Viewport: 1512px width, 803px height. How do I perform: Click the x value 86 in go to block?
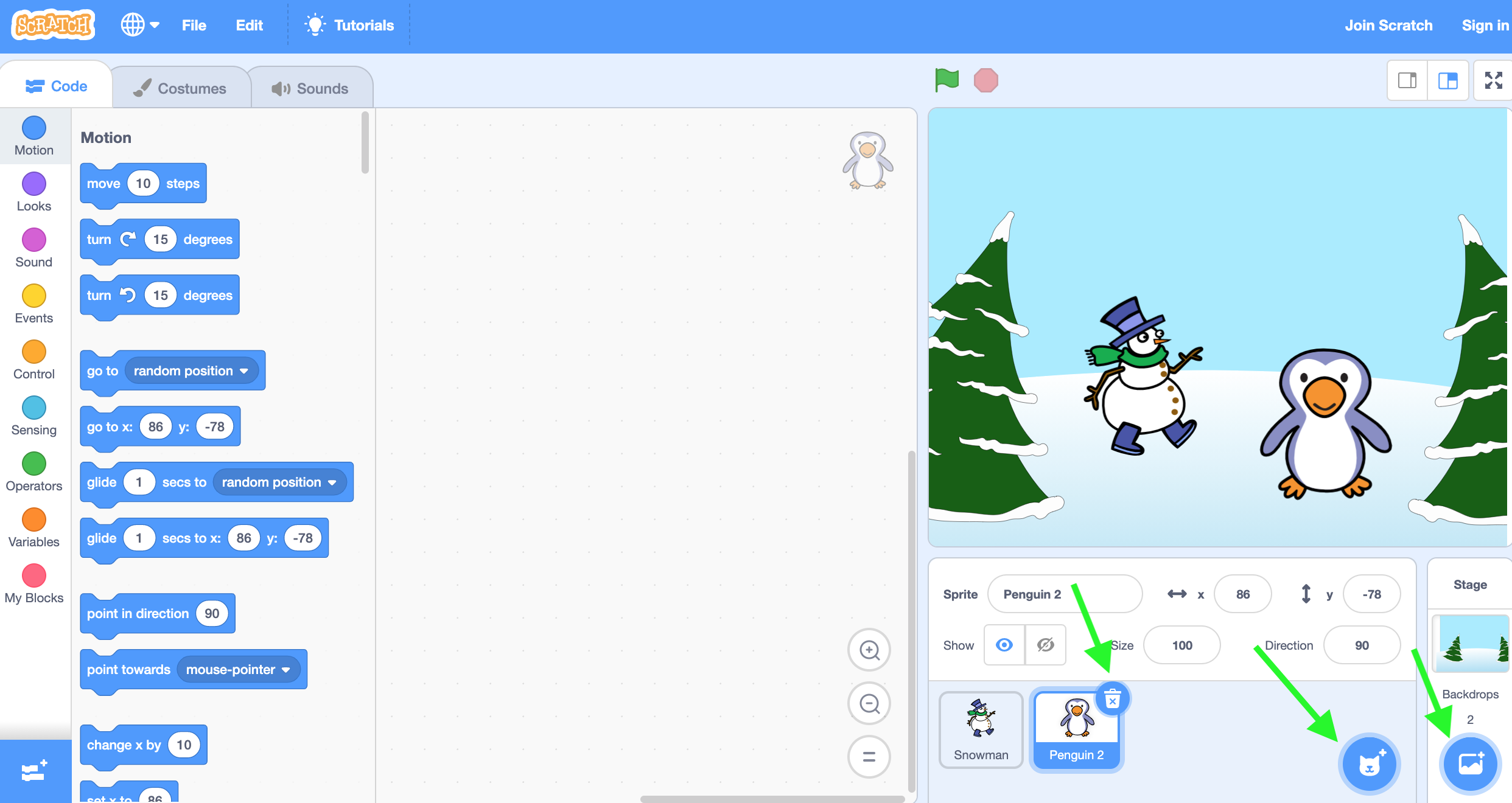pyautogui.click(x=156, y=426)
